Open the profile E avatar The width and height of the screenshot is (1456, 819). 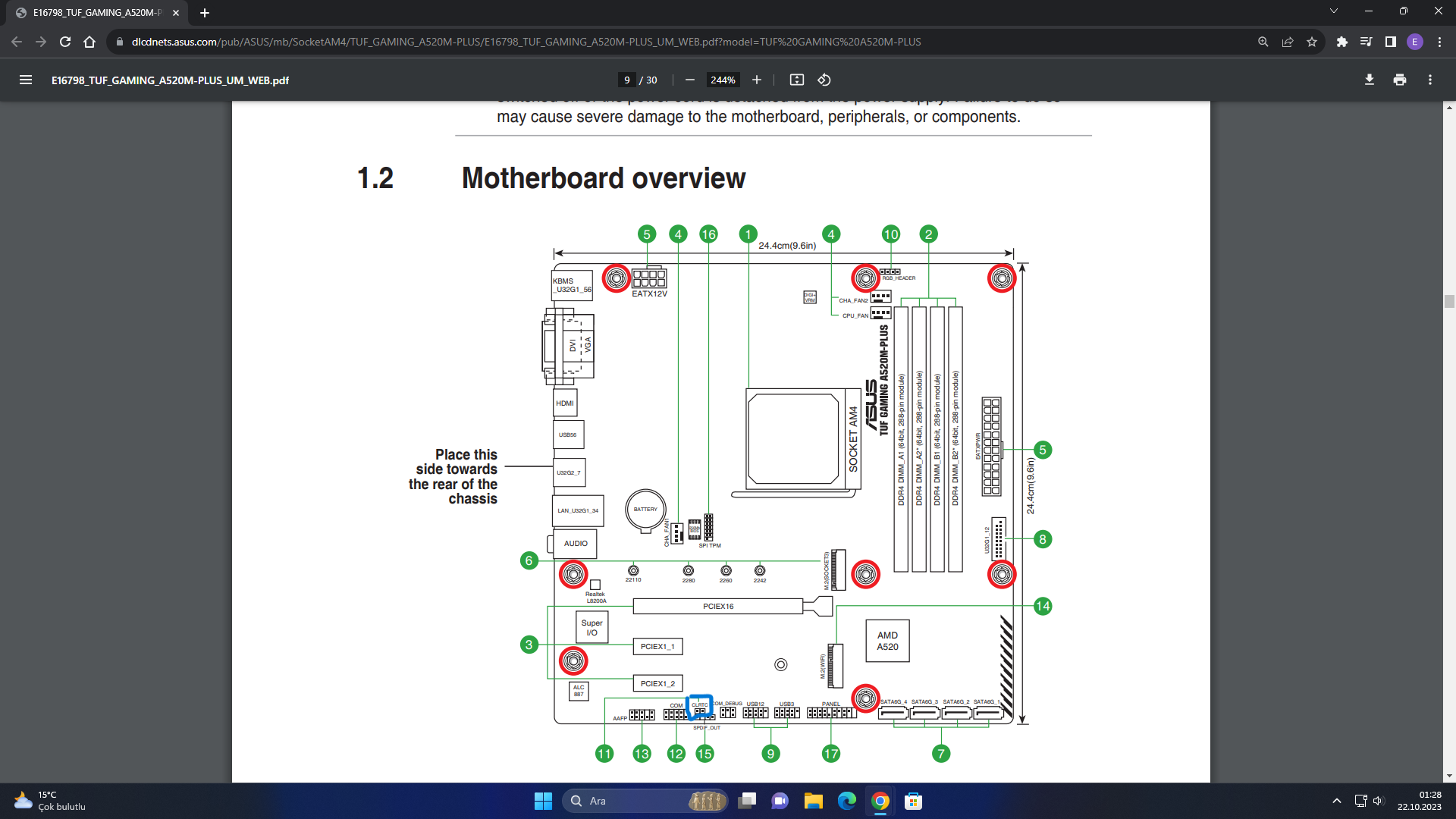pyautogui.click(x=1415, y=42)
